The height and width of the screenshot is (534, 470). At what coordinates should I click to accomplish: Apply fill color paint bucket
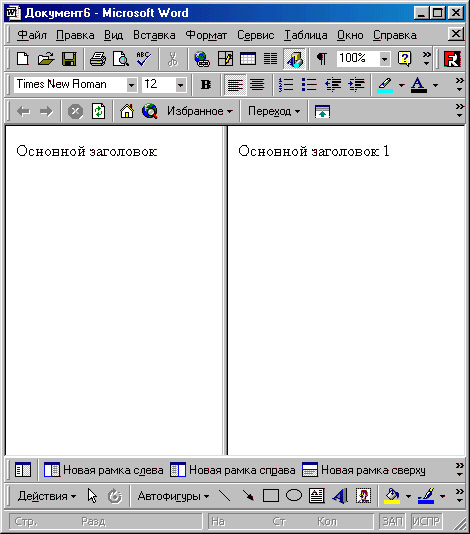point(392,496)
